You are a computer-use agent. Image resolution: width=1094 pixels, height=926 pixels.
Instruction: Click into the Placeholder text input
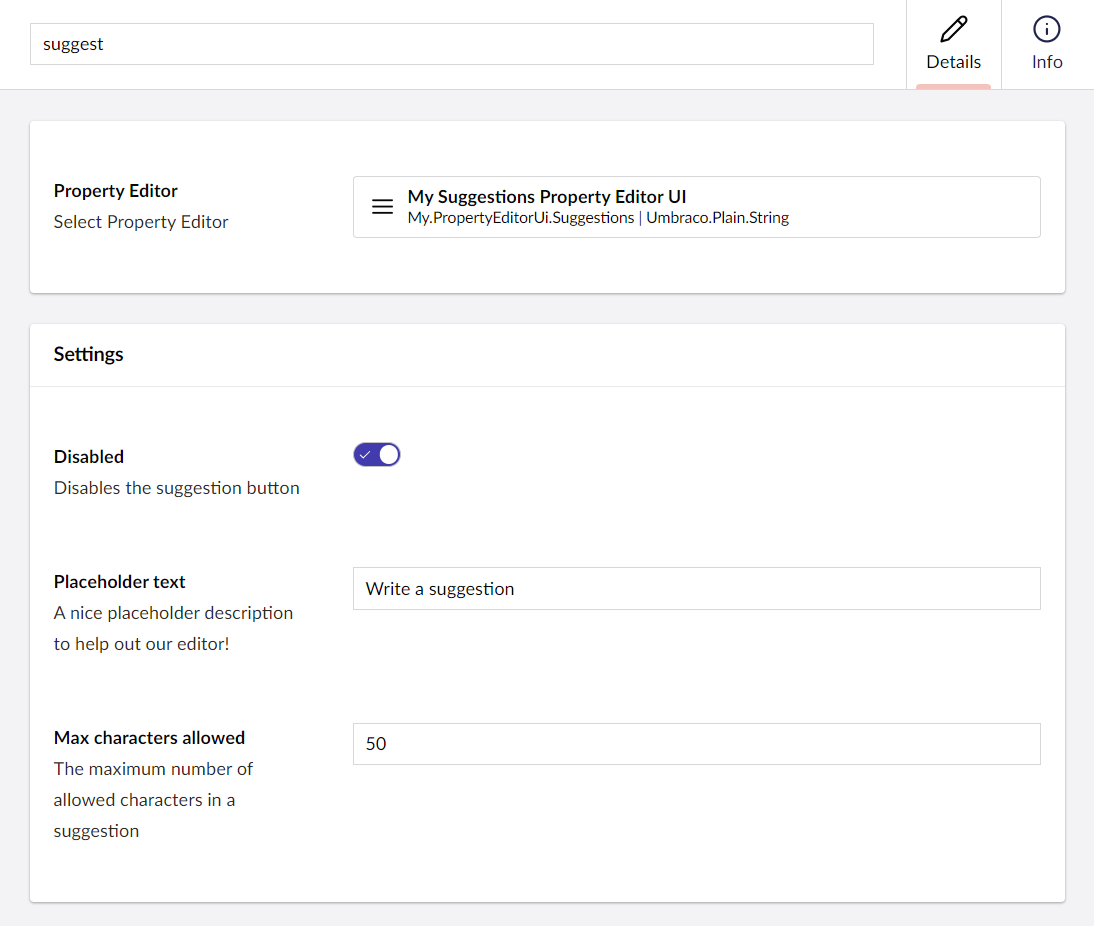696,589
